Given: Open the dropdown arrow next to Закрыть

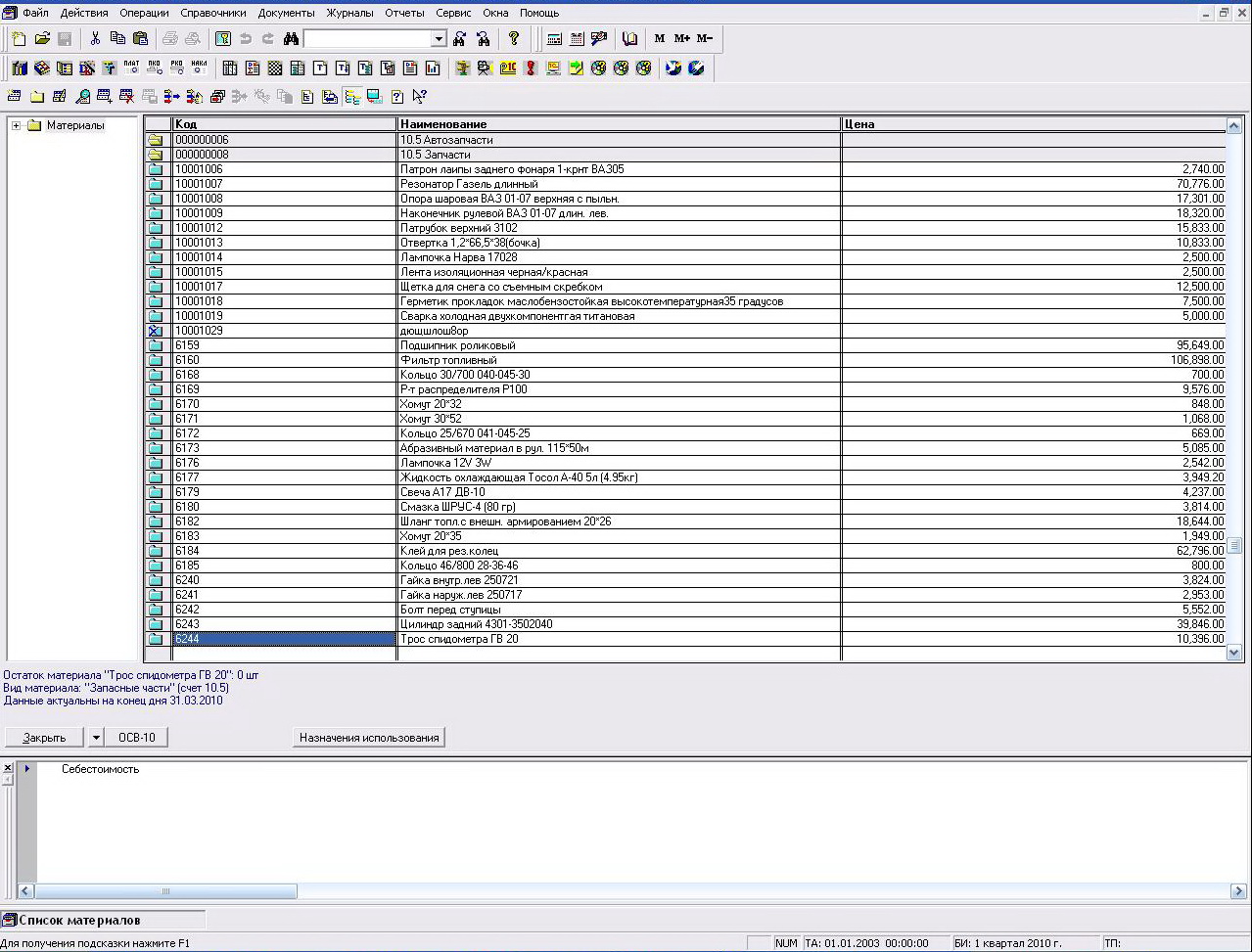Looking at the screenshot, I should coord(95,738).
